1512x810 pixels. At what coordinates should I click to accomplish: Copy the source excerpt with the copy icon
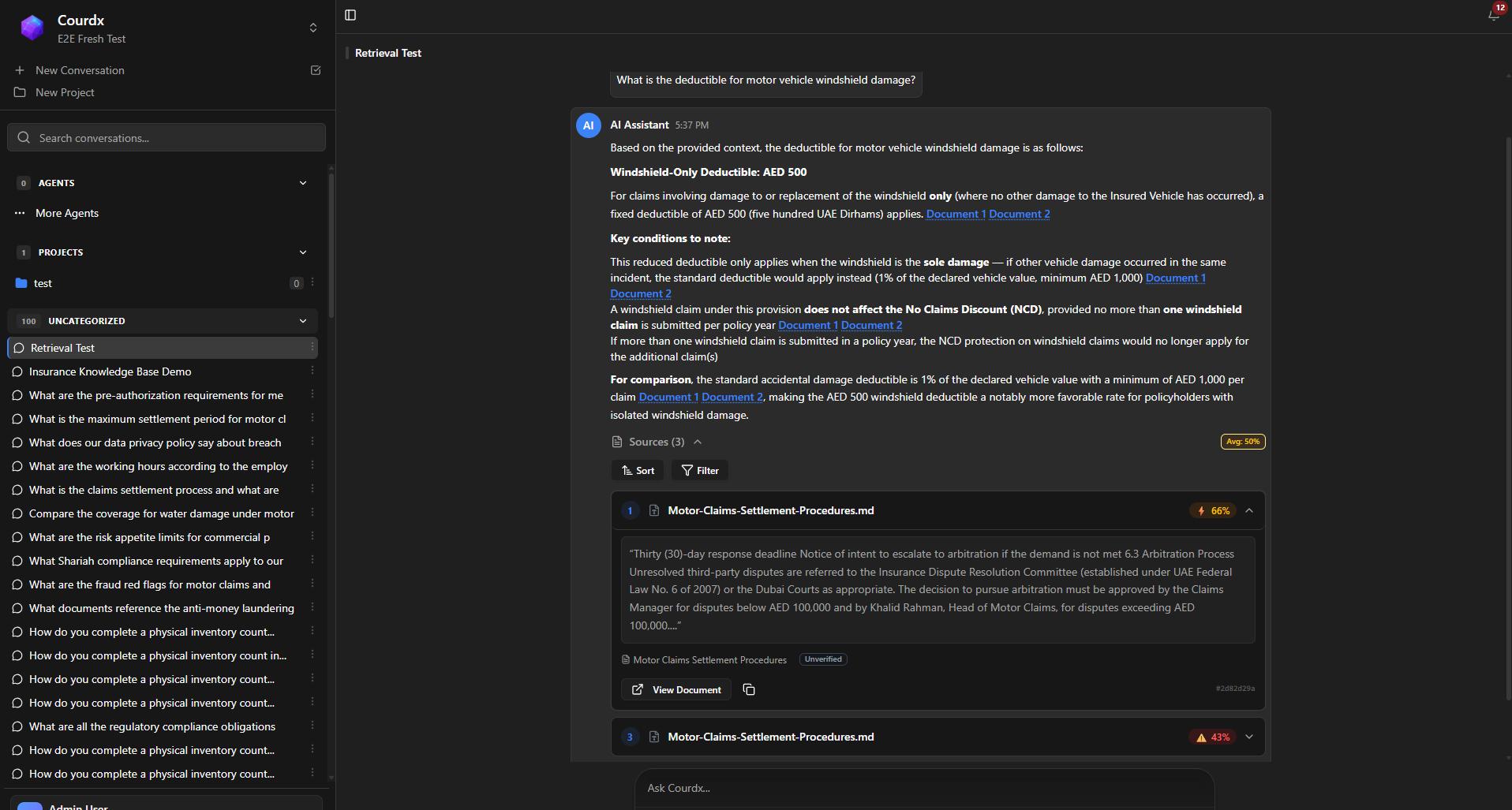749,689
